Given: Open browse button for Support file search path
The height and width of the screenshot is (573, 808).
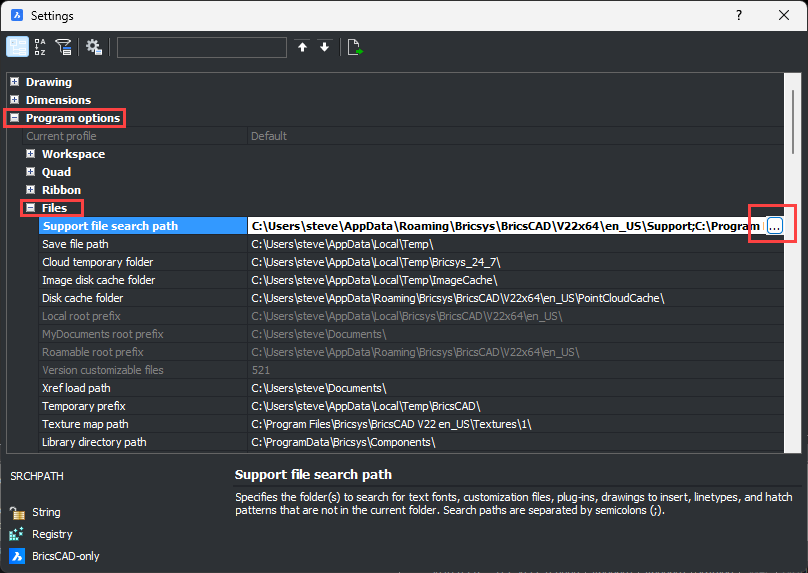Looking at the screenshot, I should [774, 227].
